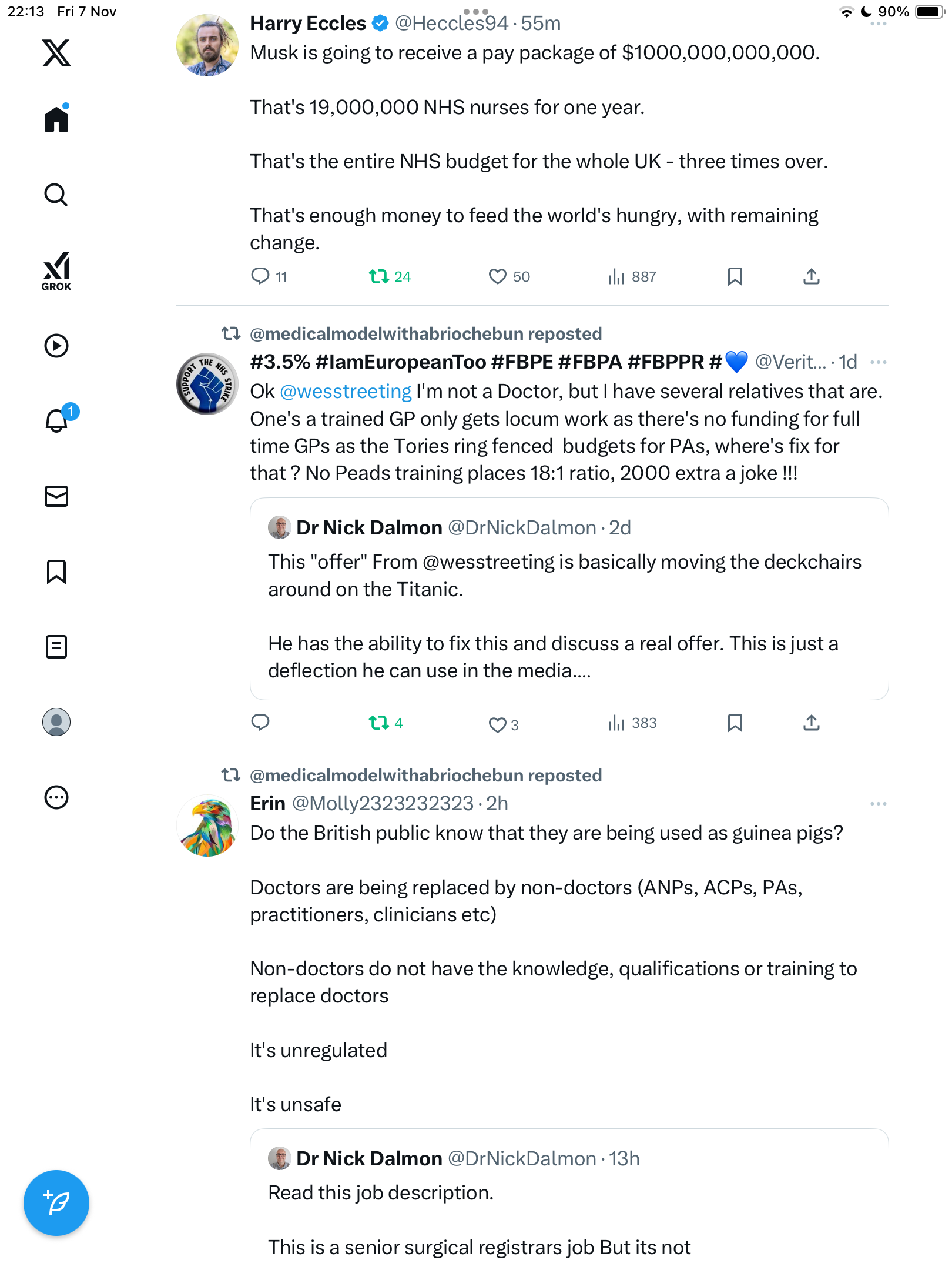Image resolution: width=952 pixels, height=1270 pixels.
Task: Like Harry Eccles' post about Musk
Action: point(498,276)
